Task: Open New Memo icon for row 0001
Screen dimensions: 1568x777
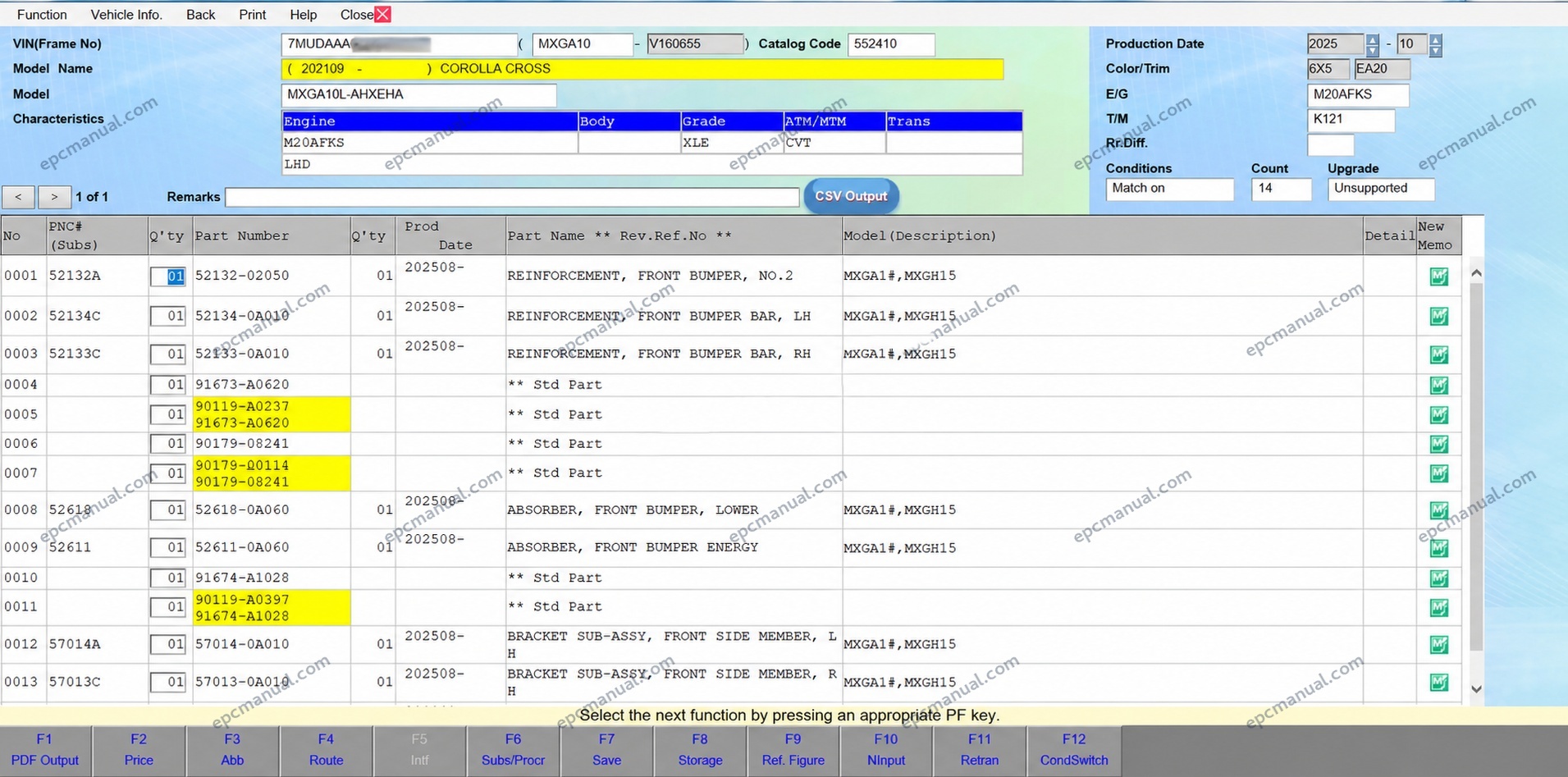Action: click(1438, 277)
